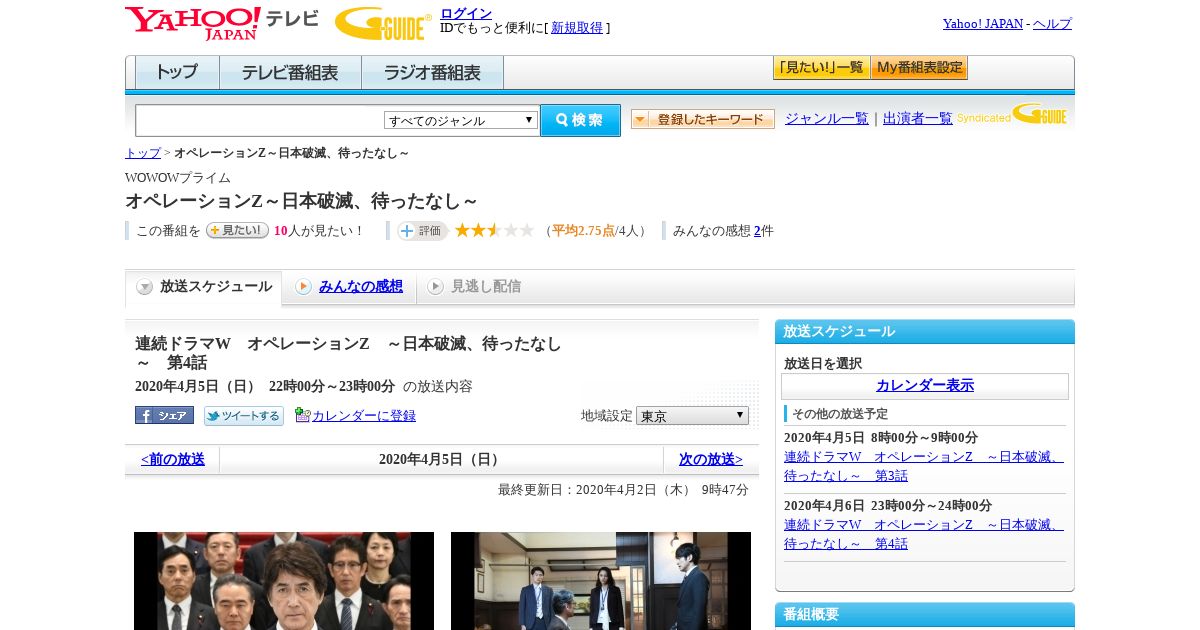Screen dimensions: 1200x630
Task: Open the 地域設定 東京 dropdown
Action: click(692, 415)
